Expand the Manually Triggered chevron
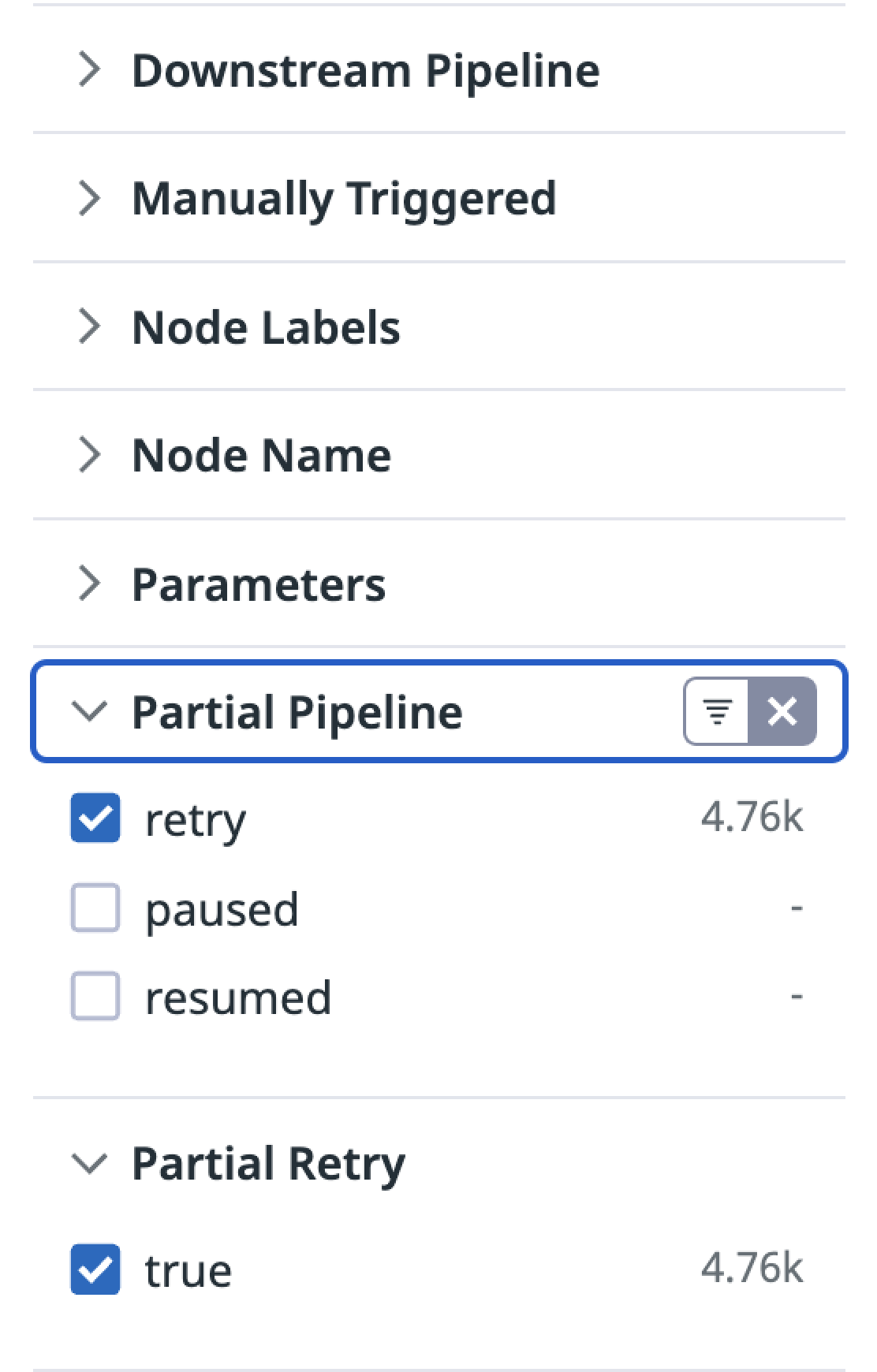 (x=90, y=198)
